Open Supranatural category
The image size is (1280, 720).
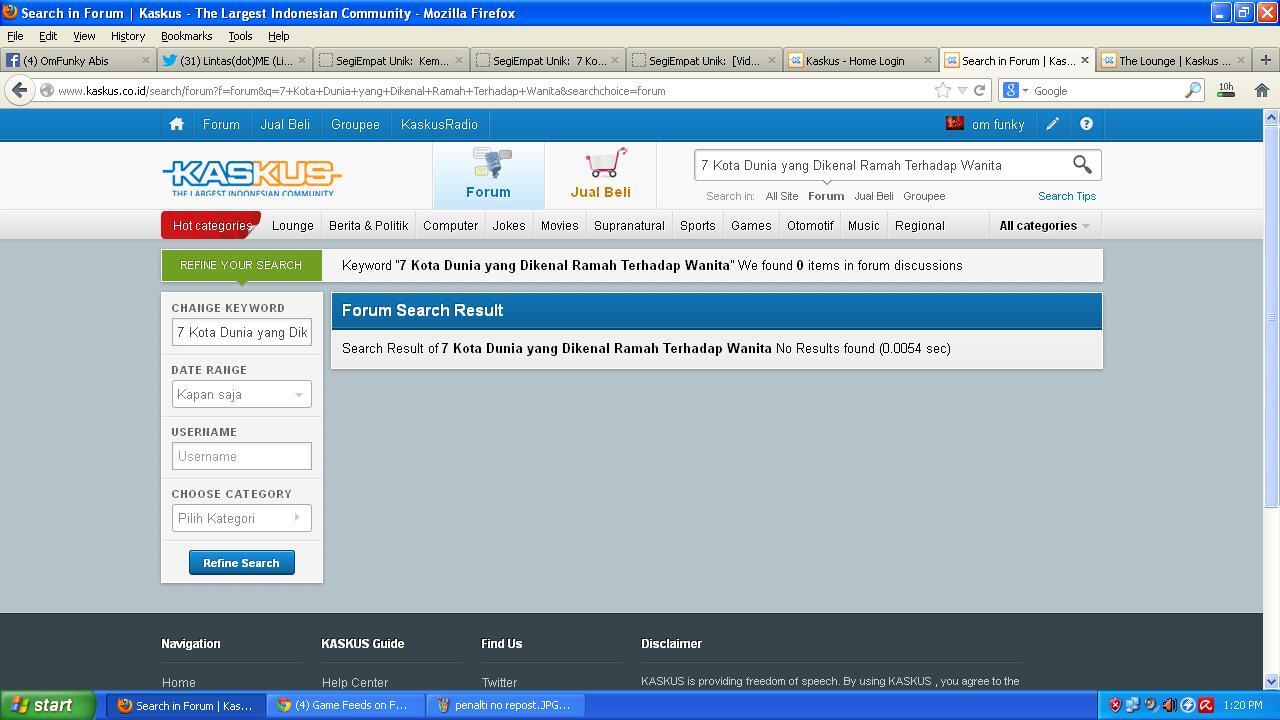click(629, 225)
